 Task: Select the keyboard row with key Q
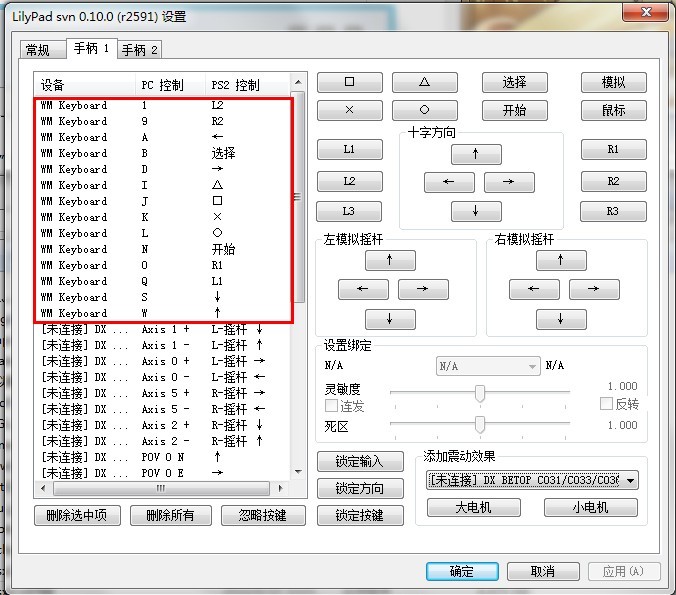point(163,281)
